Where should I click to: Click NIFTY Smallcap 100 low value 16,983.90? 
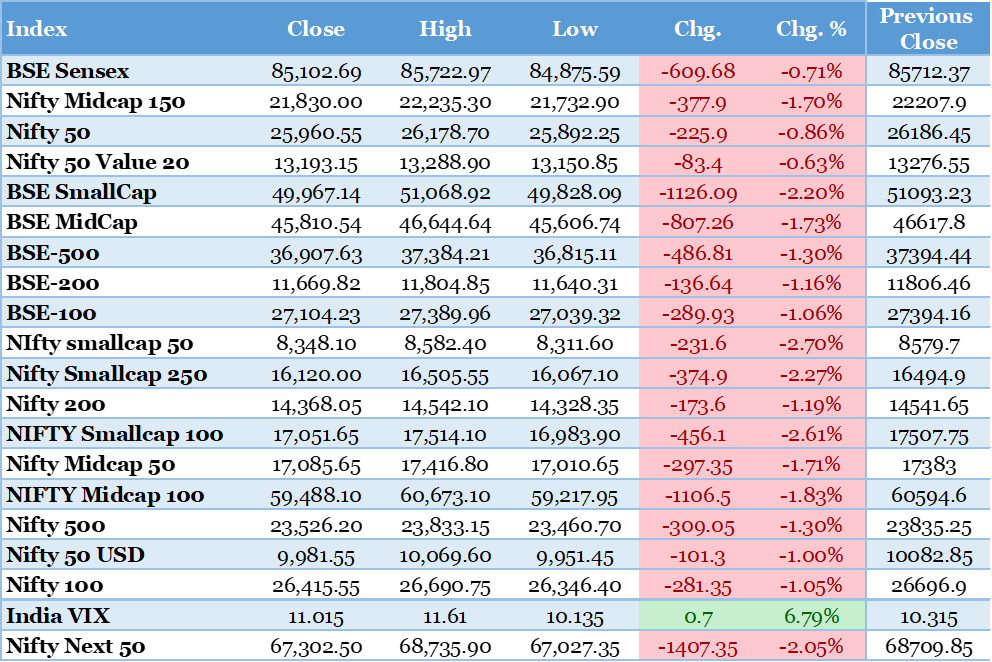point(575,435)
